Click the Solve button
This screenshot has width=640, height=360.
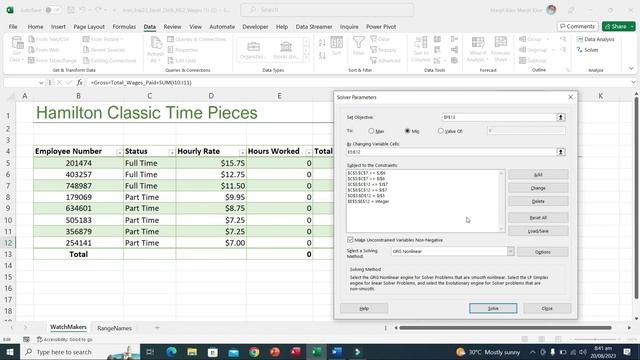tap(493, 308)
